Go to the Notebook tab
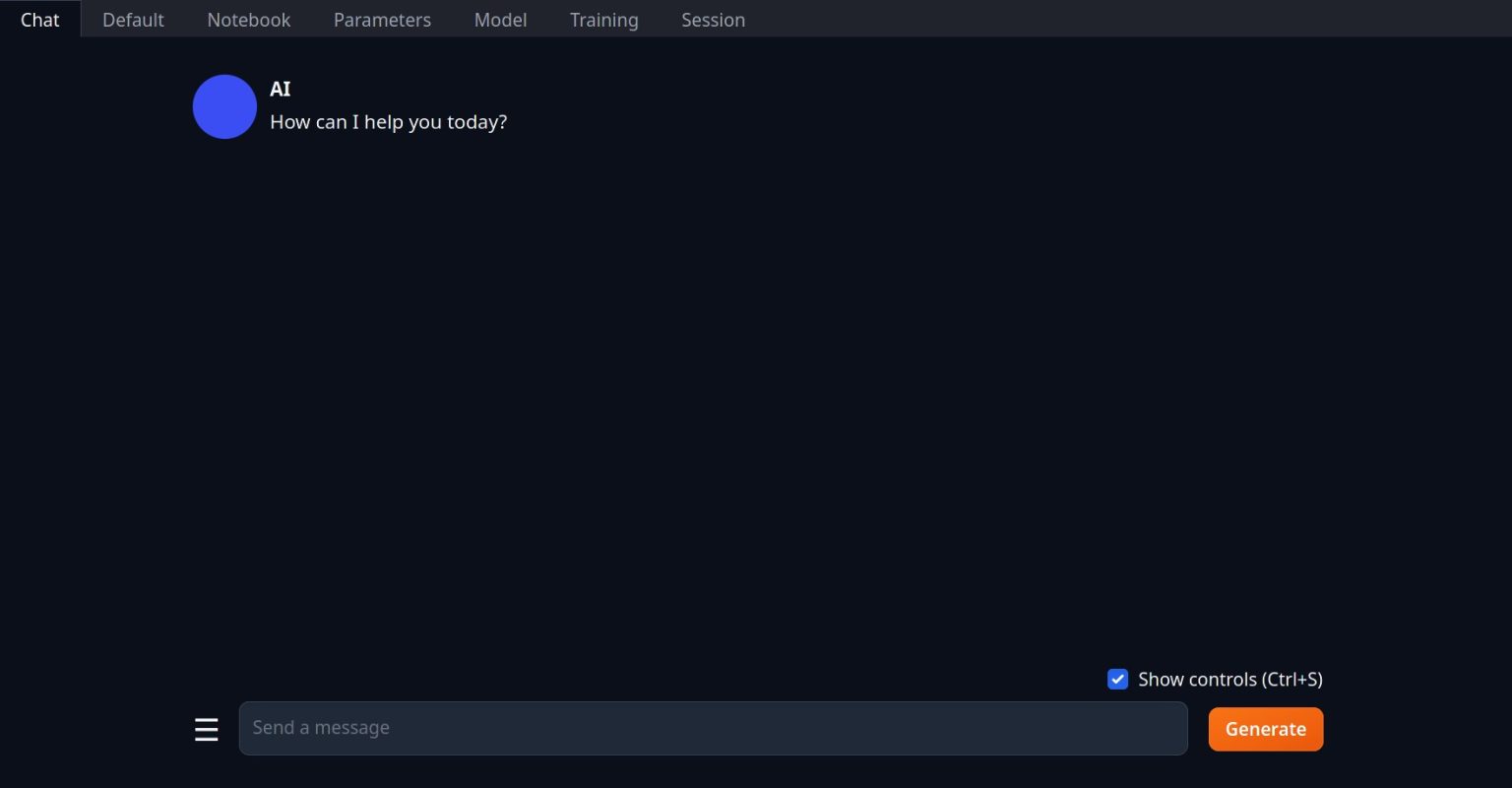 [248, 20]
